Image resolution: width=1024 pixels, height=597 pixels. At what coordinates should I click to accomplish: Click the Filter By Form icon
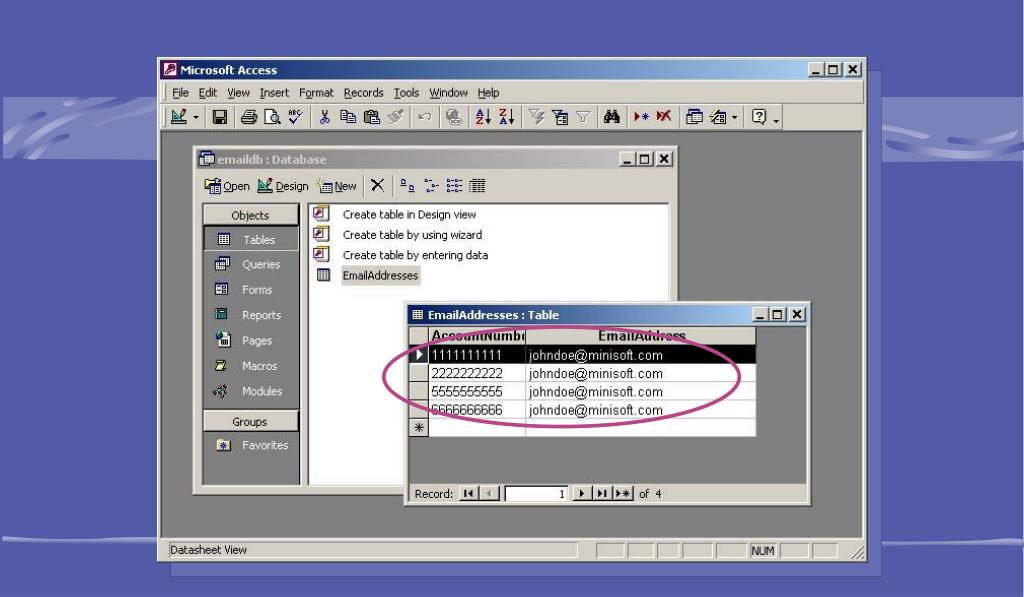pyautogui.click(x=560, y=117)
